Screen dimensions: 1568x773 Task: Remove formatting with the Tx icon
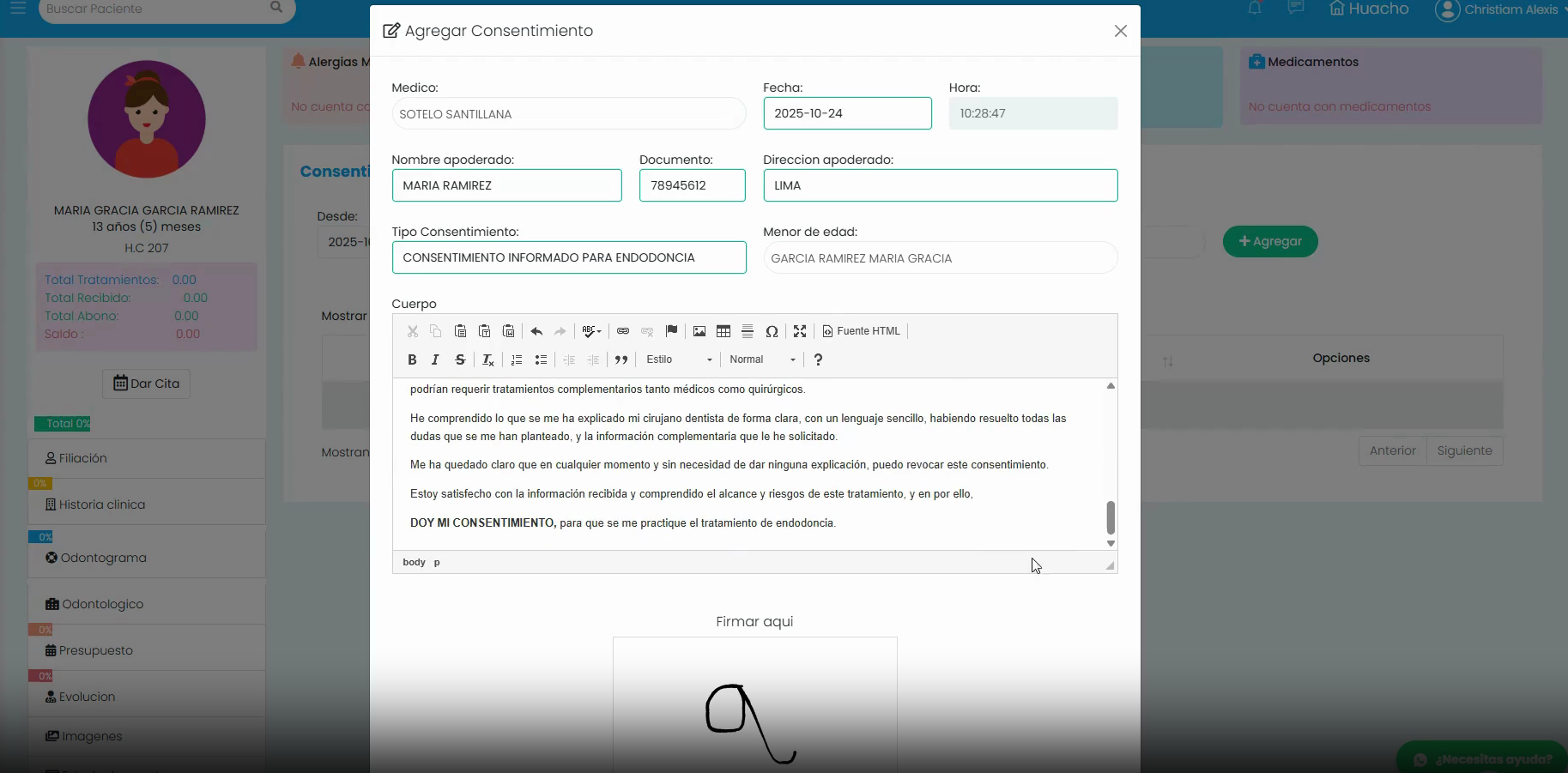click(x=488, y=359)
